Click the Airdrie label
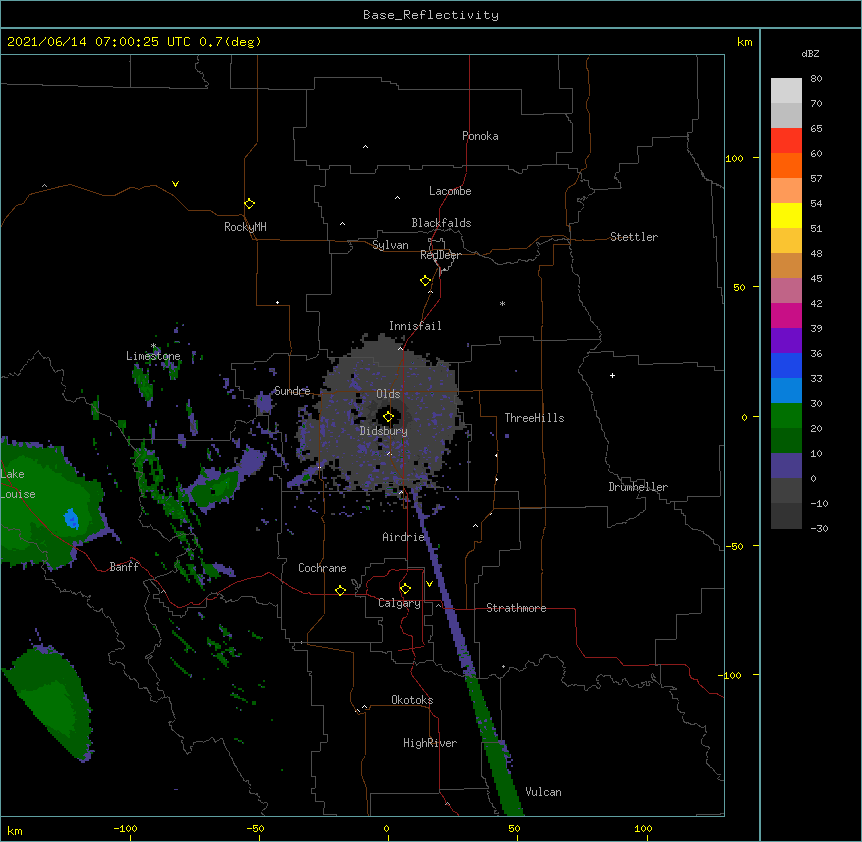 coord(404,537)
